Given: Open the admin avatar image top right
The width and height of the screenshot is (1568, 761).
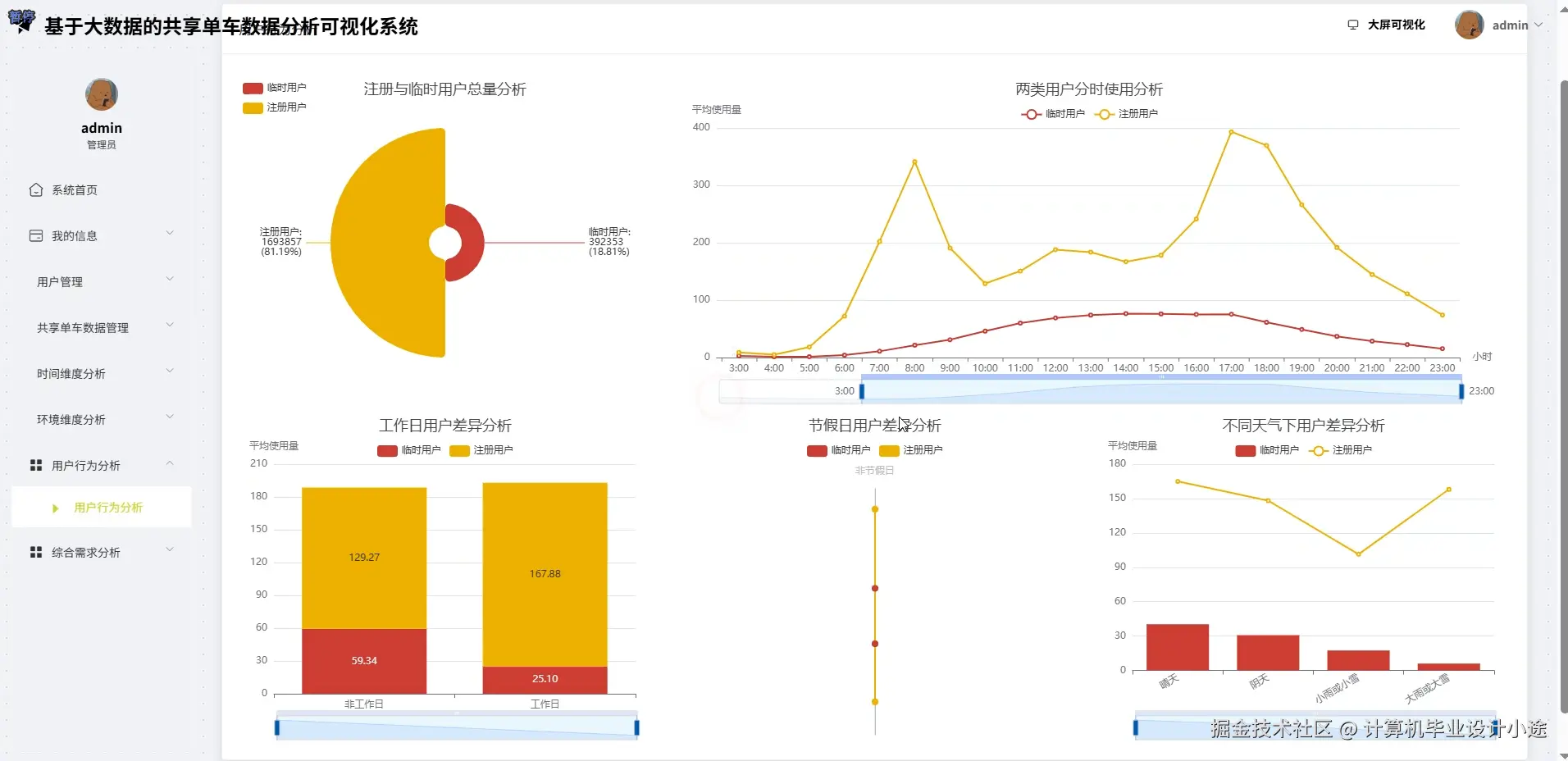Looking at the screenshot, I should [1470, 25].
